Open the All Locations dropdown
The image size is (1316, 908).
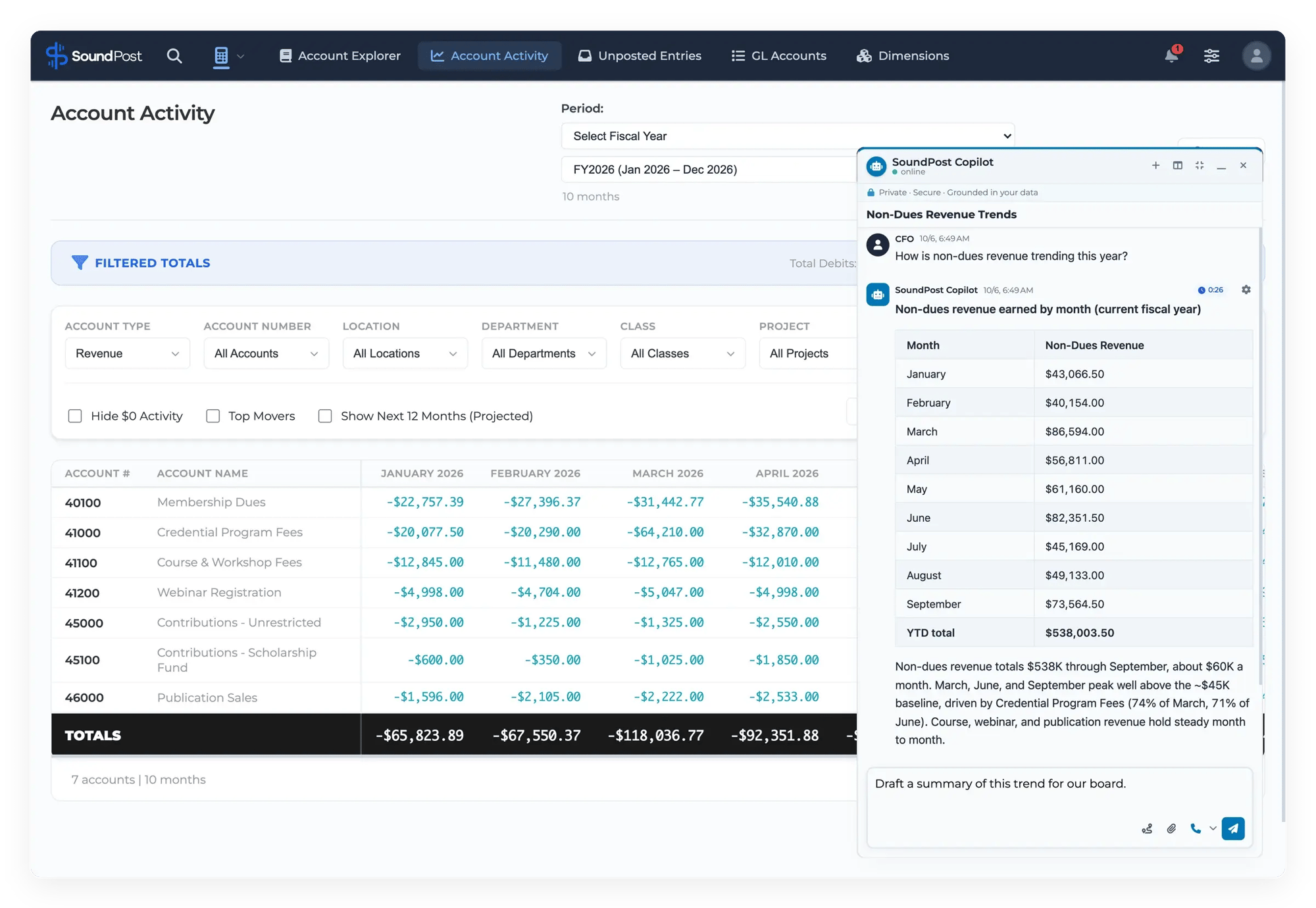[x=405, y=353]
